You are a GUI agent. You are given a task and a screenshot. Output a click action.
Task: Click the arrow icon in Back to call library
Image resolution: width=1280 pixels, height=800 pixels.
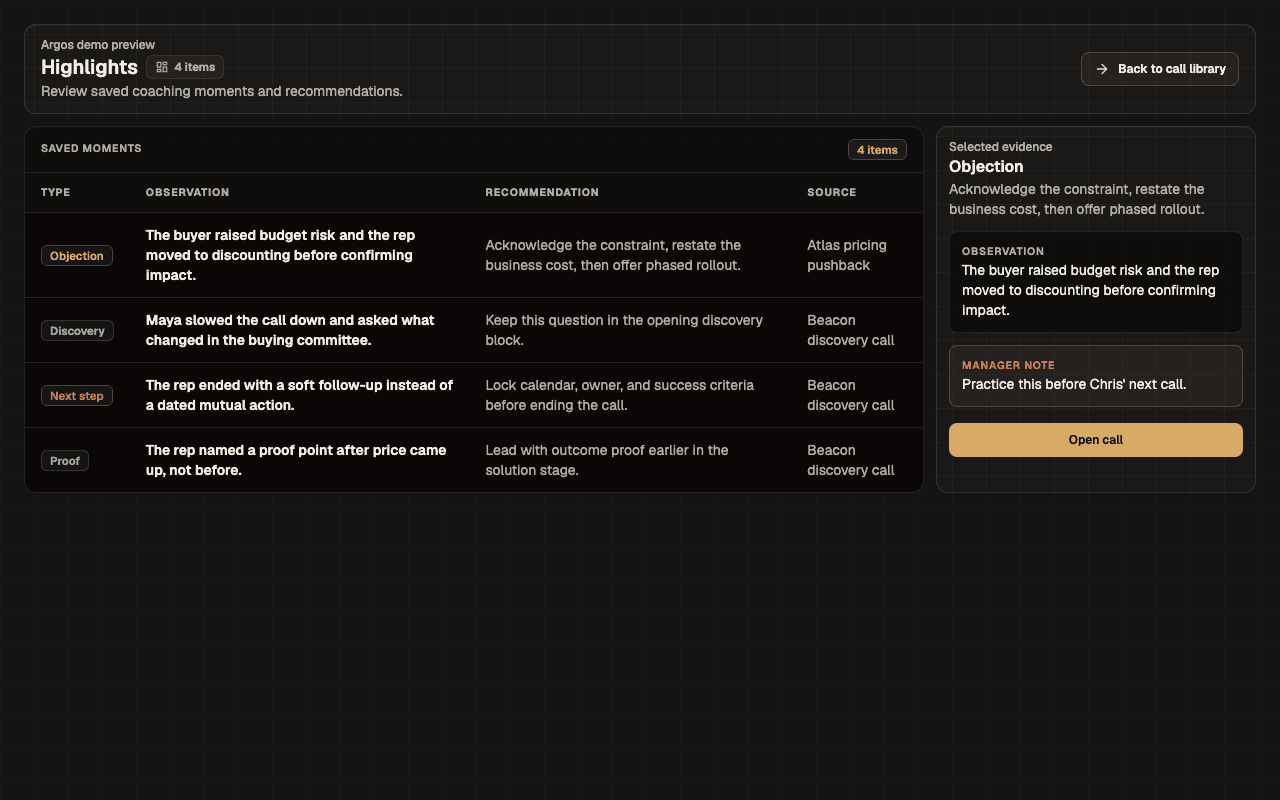[x=1102, y=69]
